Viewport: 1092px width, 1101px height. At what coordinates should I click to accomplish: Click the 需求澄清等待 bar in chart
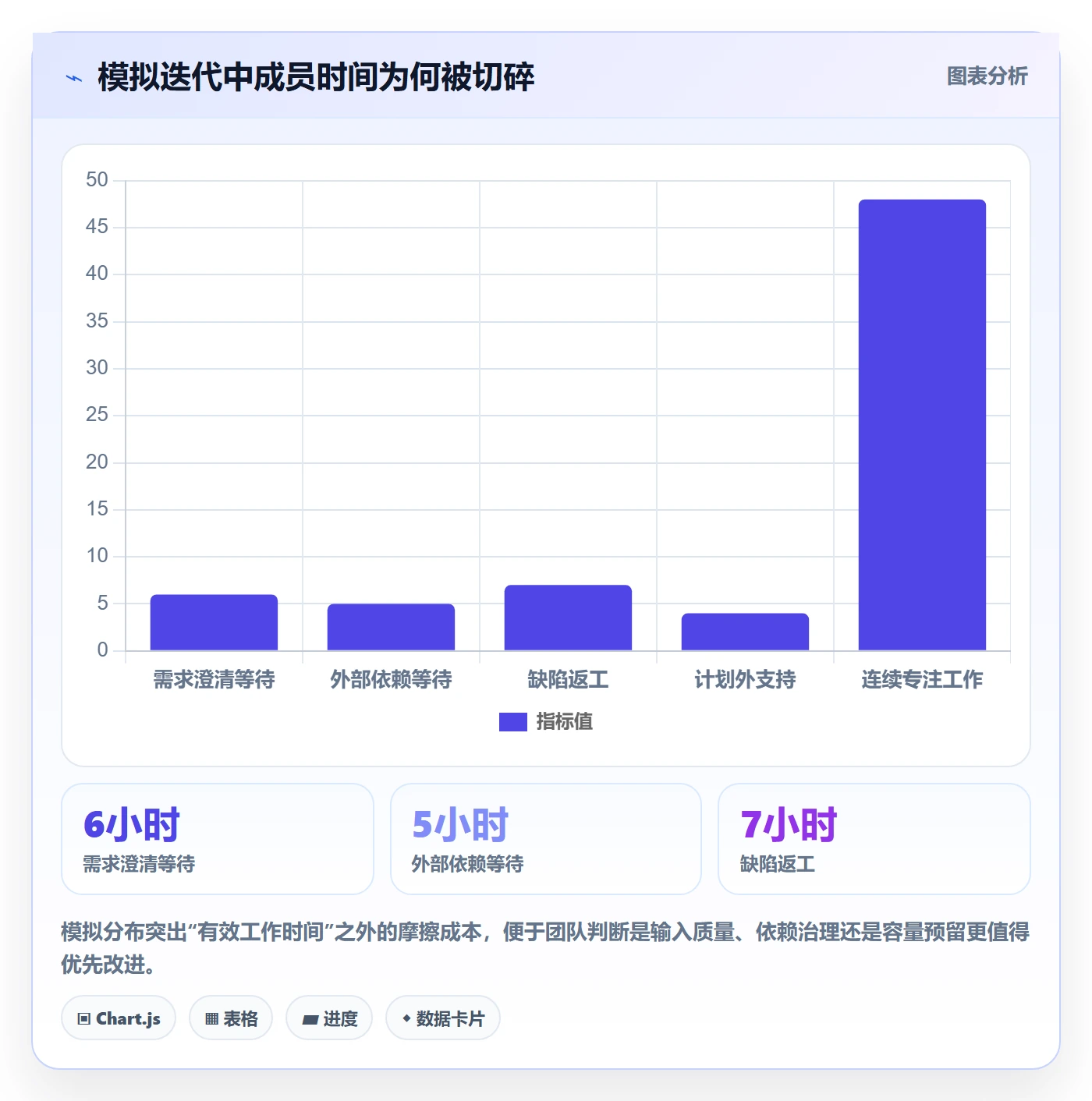pyautogui.click(x=214, y=622)
